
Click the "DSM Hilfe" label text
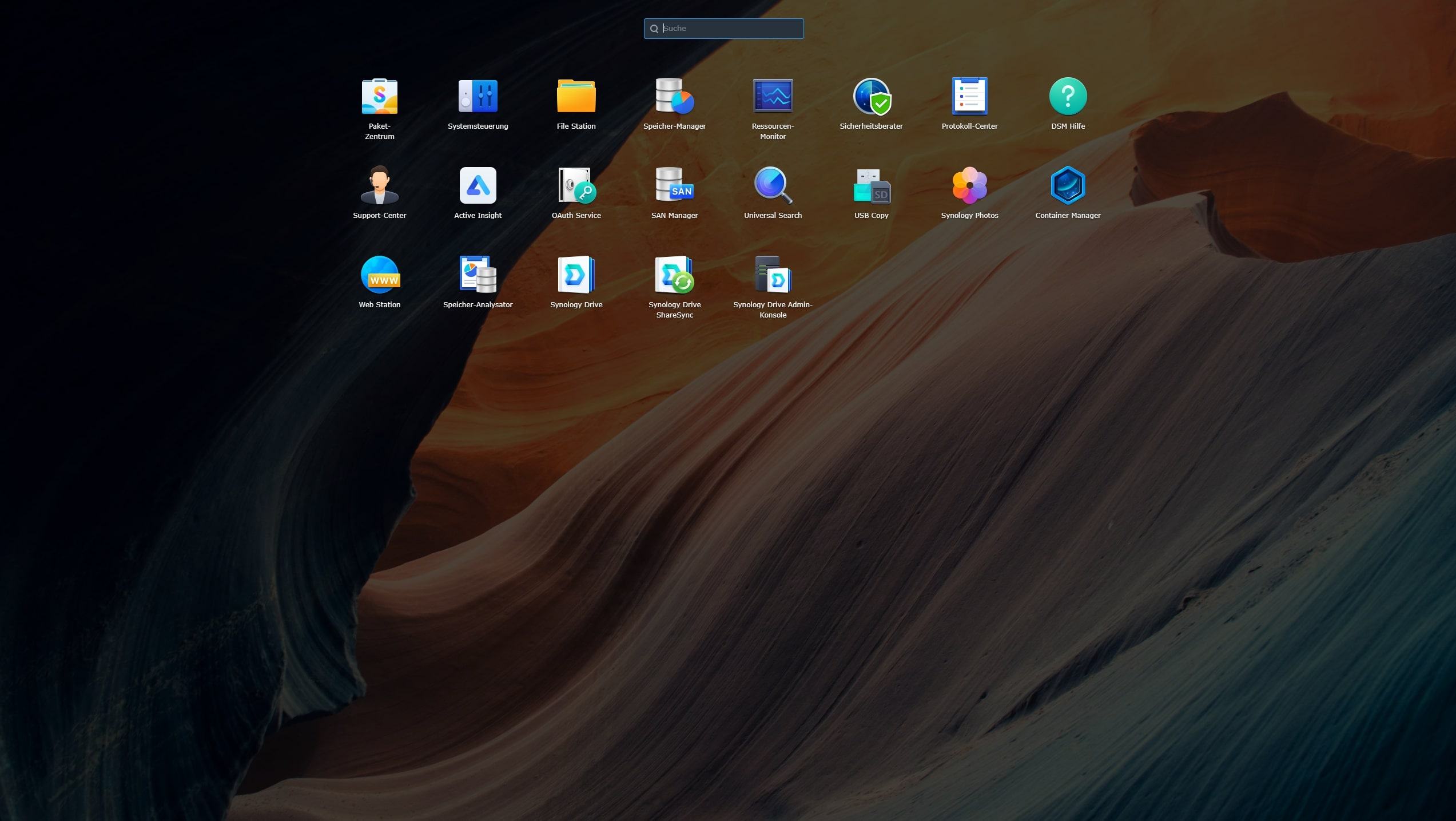coord(1068,126)
